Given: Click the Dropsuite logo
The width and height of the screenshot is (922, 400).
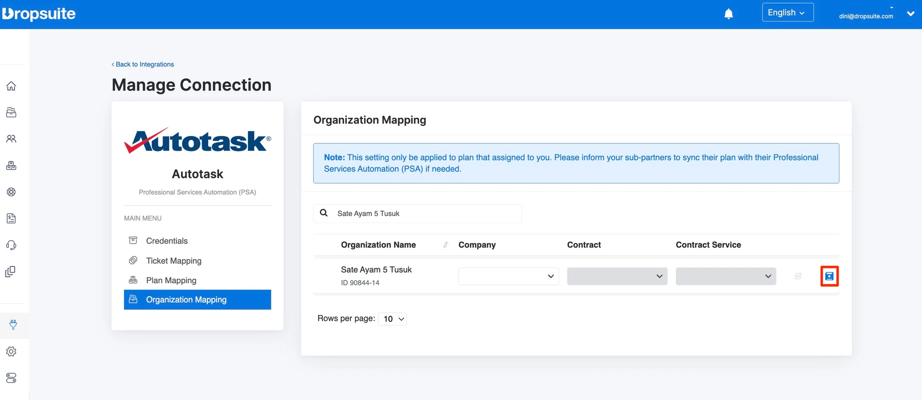Looking at the screenshot, I should (x=39, y=14).
